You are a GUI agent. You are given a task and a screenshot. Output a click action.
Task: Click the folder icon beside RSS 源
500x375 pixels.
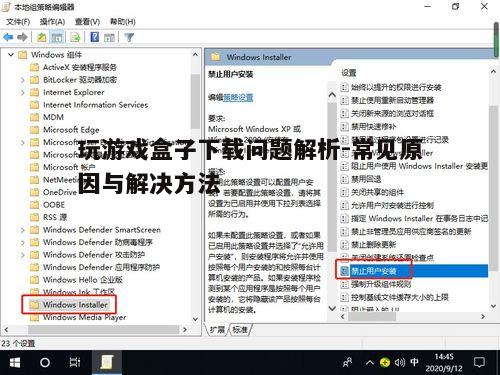click(34, 217)
